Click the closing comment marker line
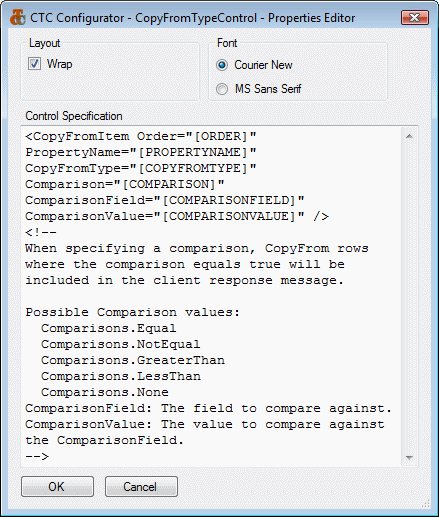The width and height of the screenshot is (439, 517). pyautogui.click(x=37, y=456)
